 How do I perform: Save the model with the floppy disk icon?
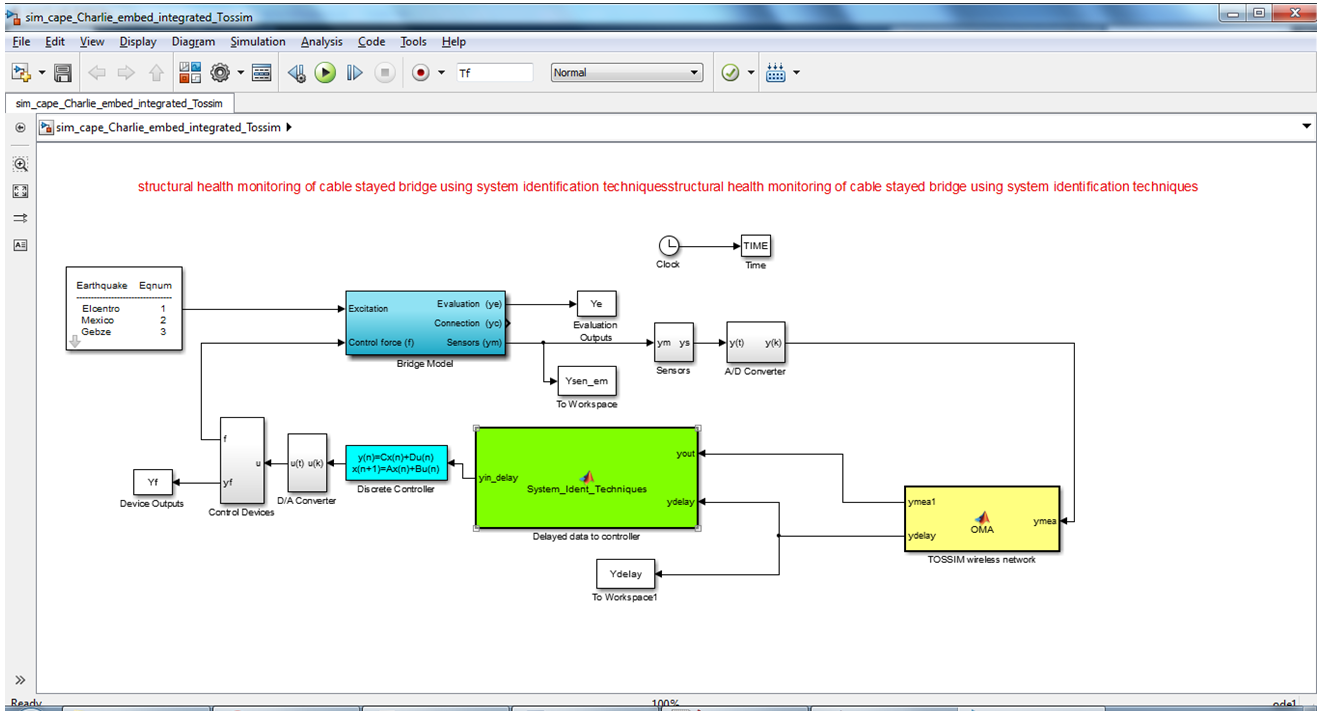pos(63,73)
